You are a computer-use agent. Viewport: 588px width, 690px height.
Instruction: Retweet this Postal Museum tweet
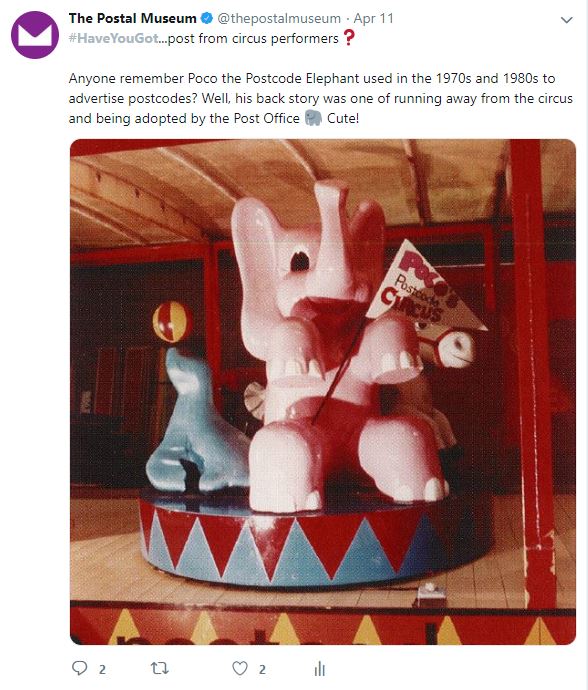tap(159, 668)
